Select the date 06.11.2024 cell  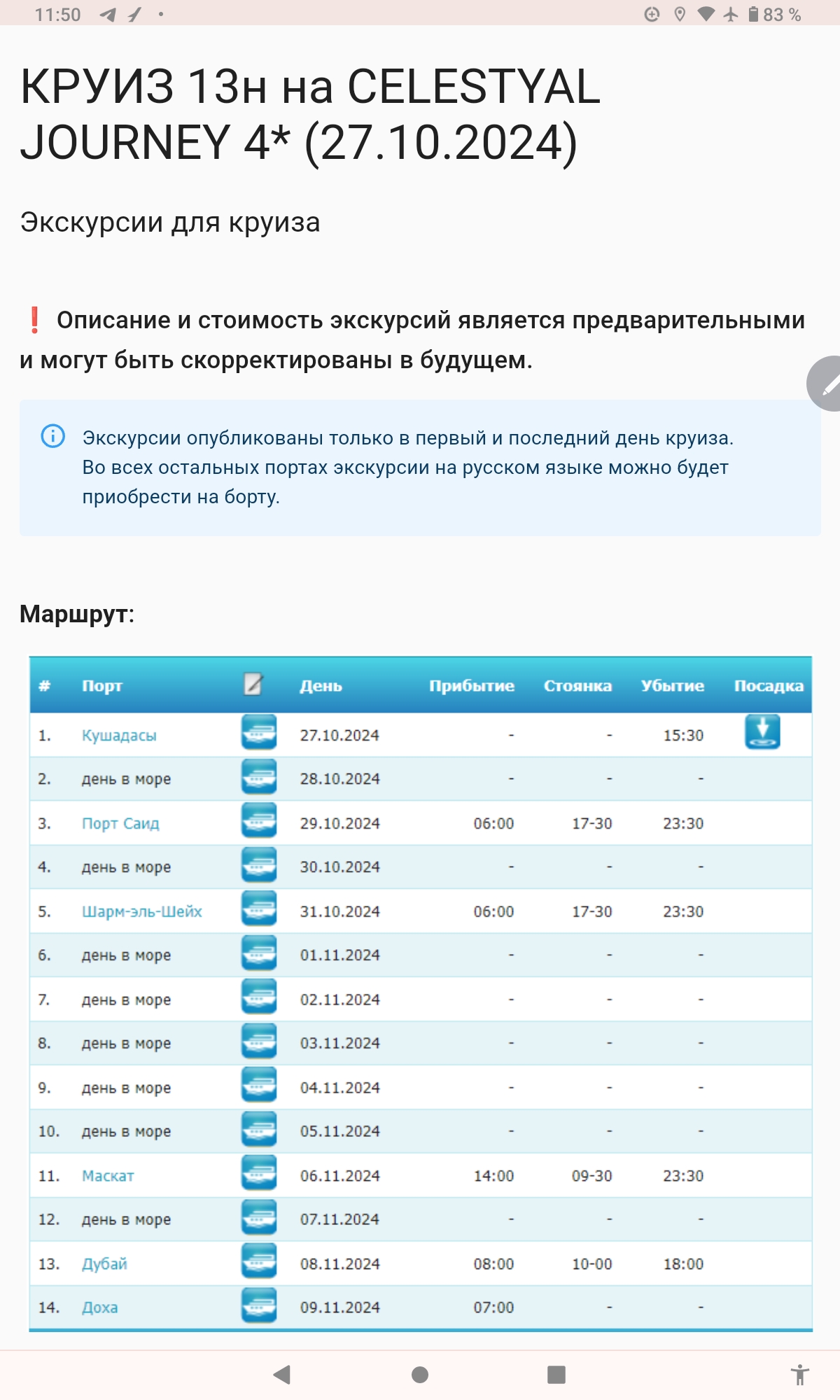coord(339,1176)
